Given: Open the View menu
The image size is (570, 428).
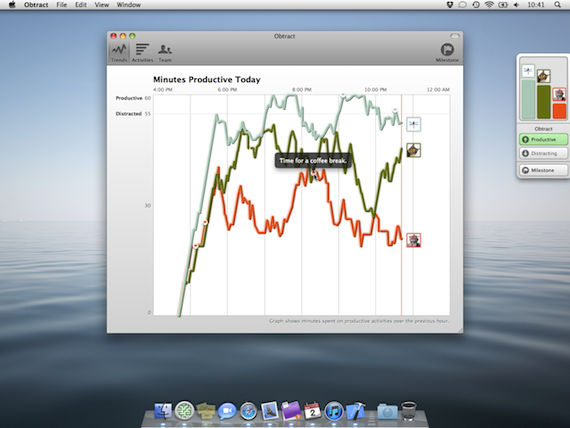Looking at the screenshot, I should coord(101,5).
